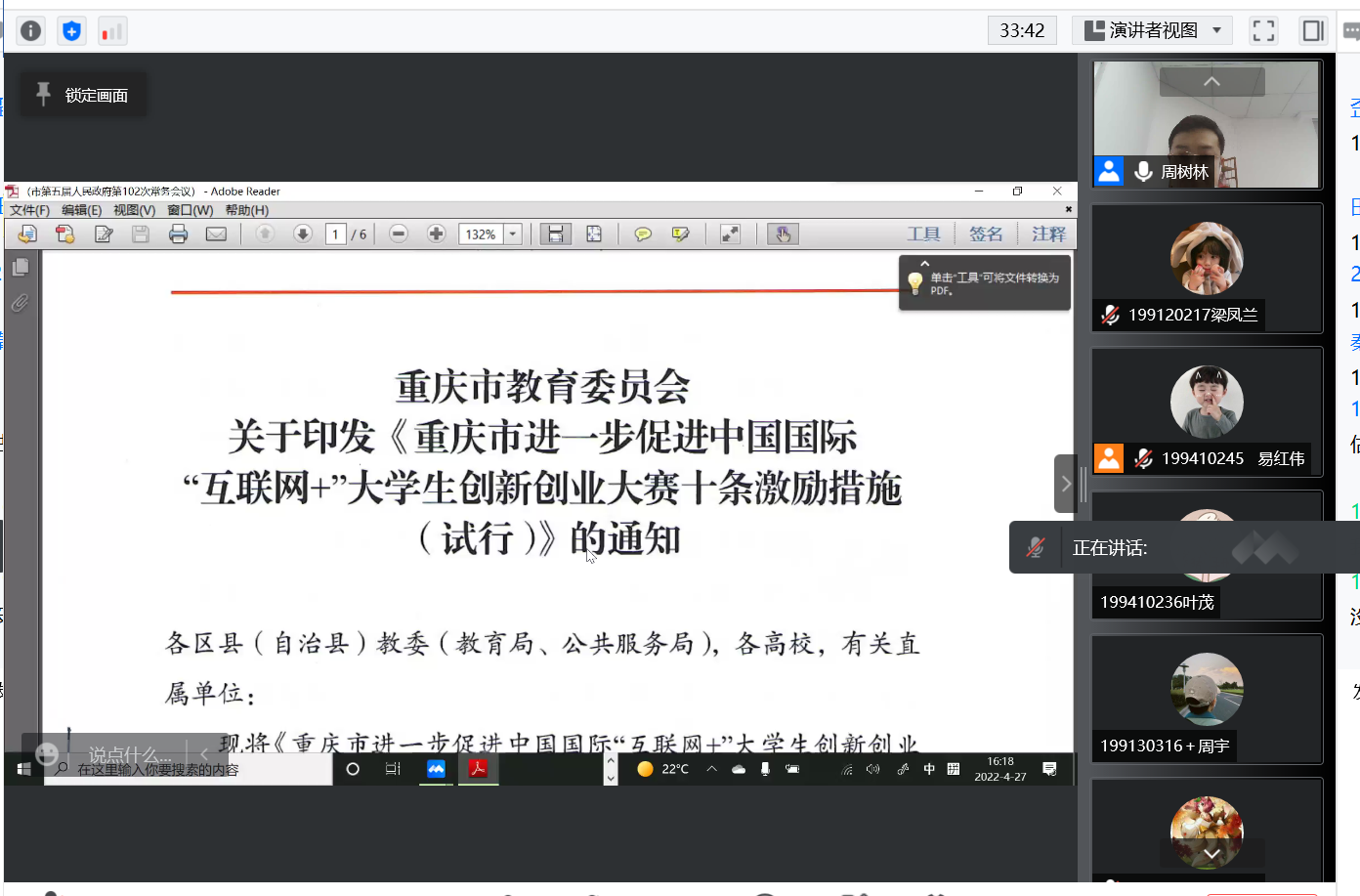Viewport: 1360px width, 896px height.
Task: Select the highlight text tool
Action: (681, 234)
